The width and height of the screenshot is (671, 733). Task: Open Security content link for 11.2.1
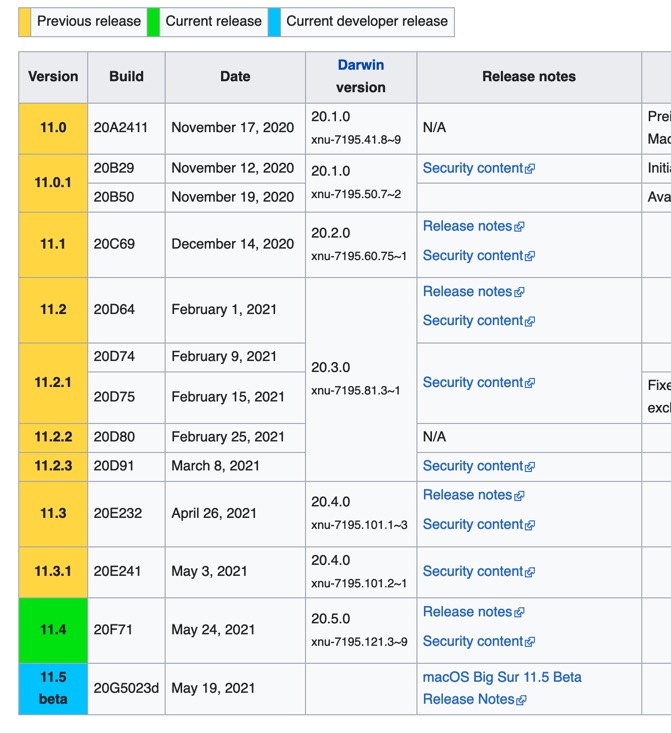pos(478,382)
